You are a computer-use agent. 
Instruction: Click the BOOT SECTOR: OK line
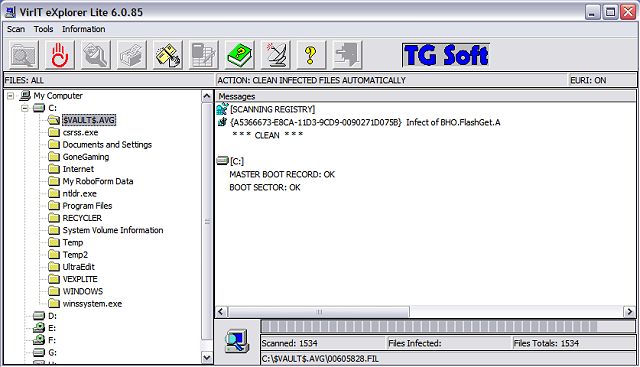point(265,187)
